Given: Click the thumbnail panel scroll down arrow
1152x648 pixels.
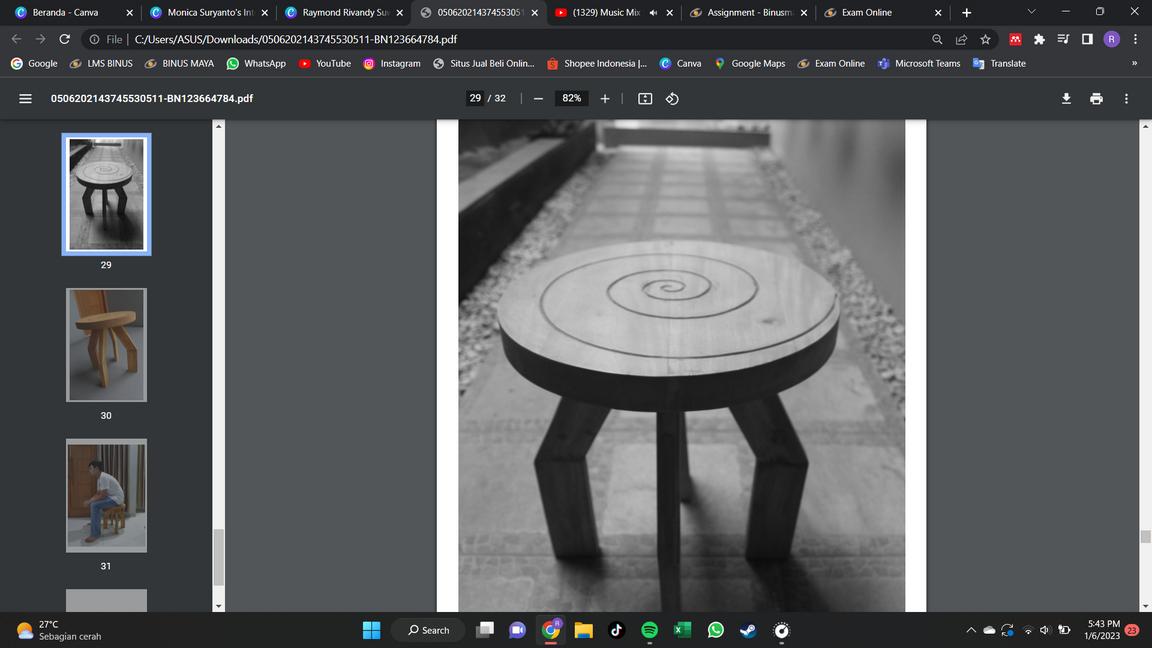Looking at the screenshot, I should click(x=218, y=606).
